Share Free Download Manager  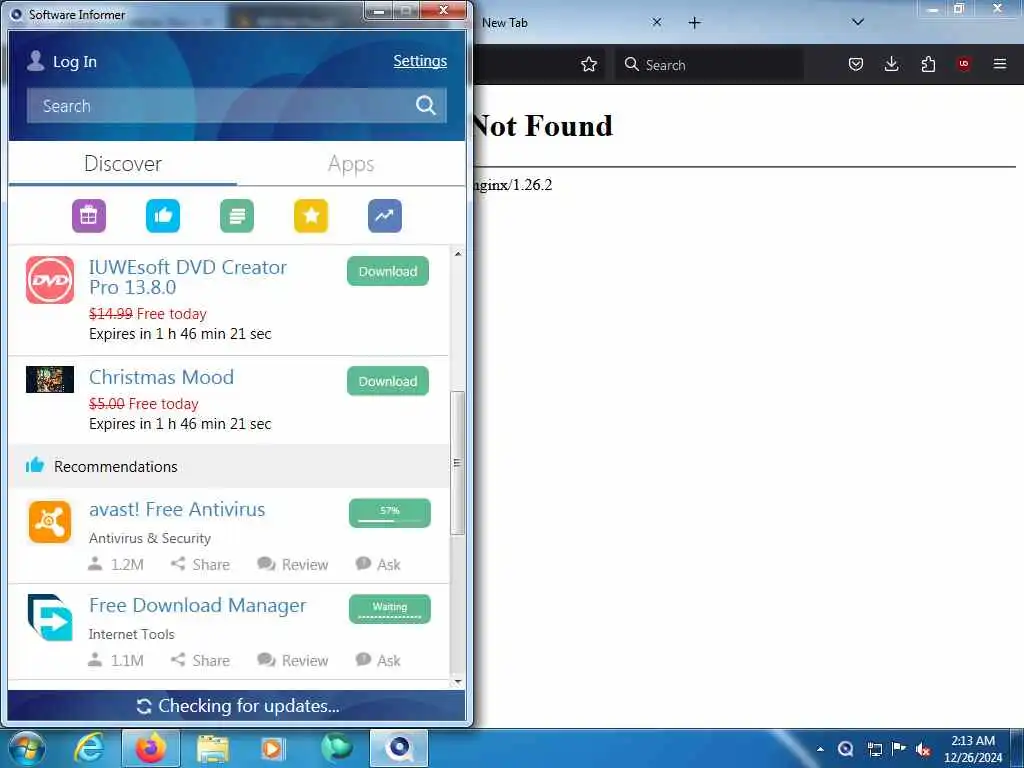point(200,660)
